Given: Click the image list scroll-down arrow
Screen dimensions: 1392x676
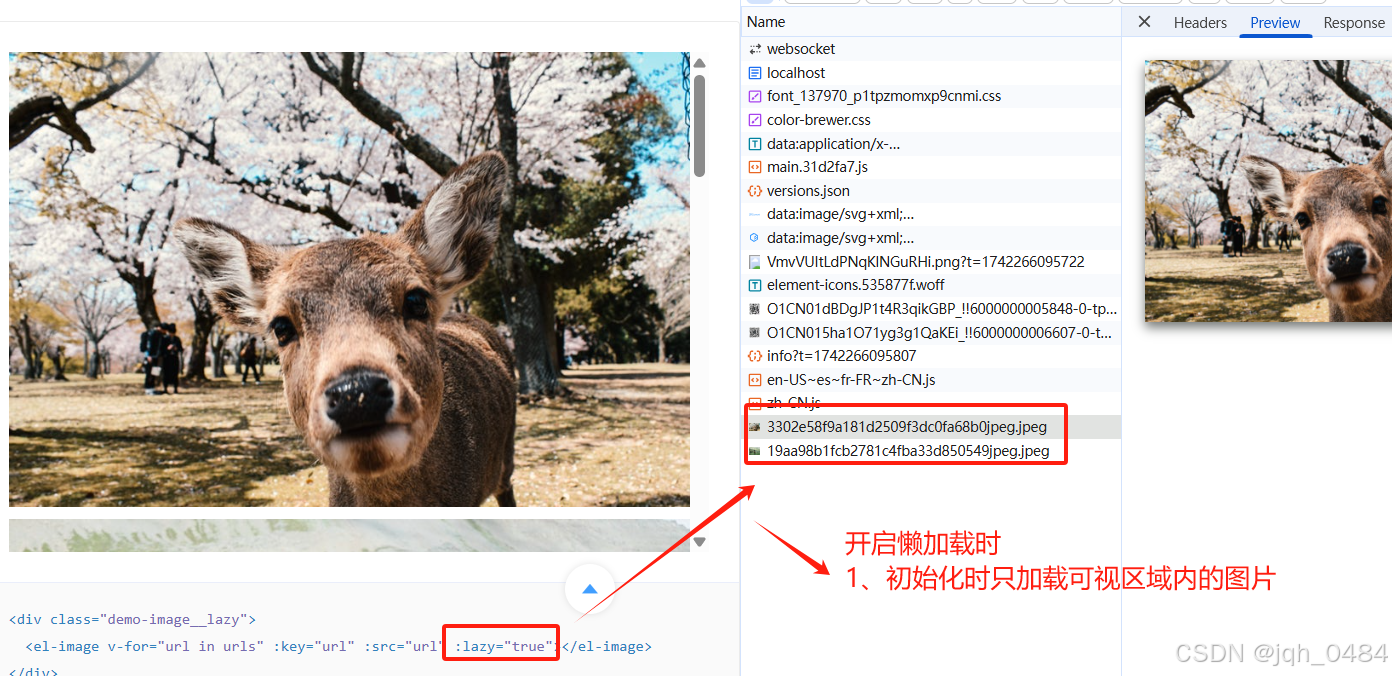Looking at the screenshot, I should coord(700,542).
